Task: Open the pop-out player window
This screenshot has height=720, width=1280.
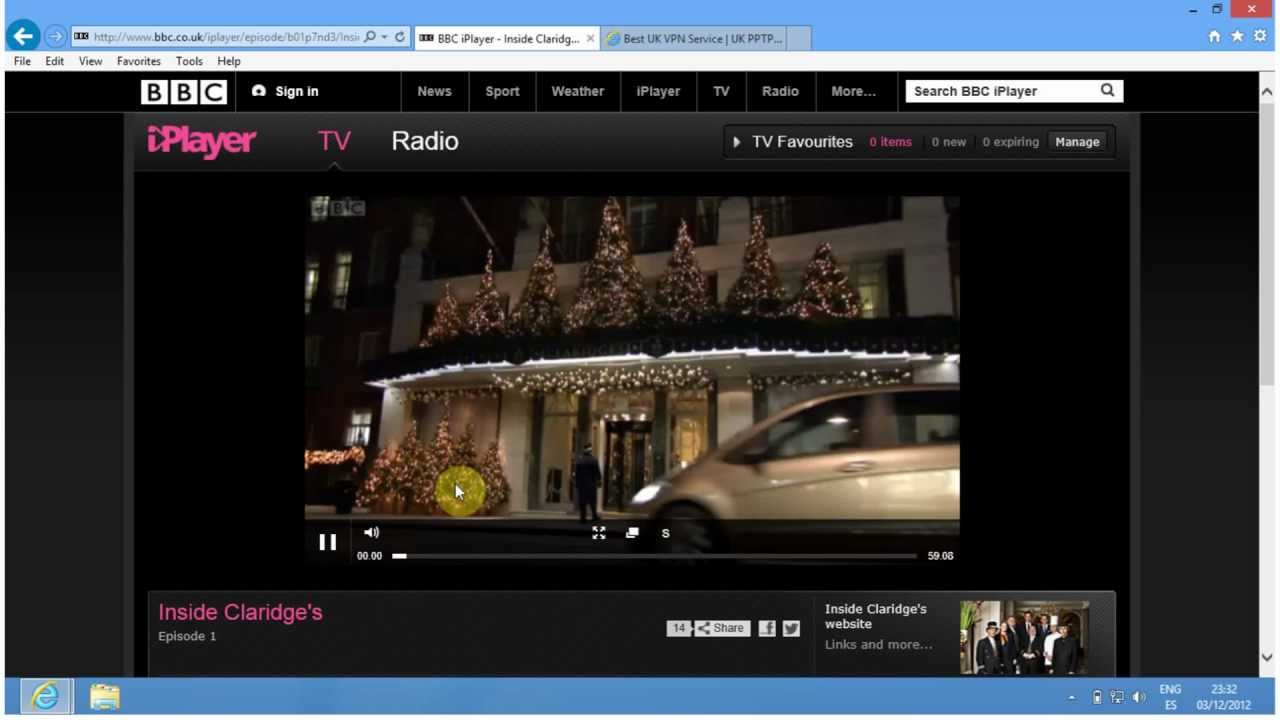Action: tap(632, 533)
